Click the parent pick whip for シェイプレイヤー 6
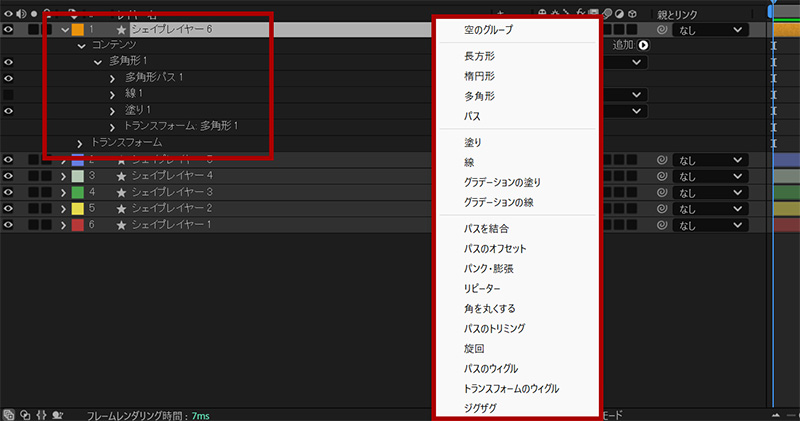This screenshot has width=800, height=421. point(662,30)
